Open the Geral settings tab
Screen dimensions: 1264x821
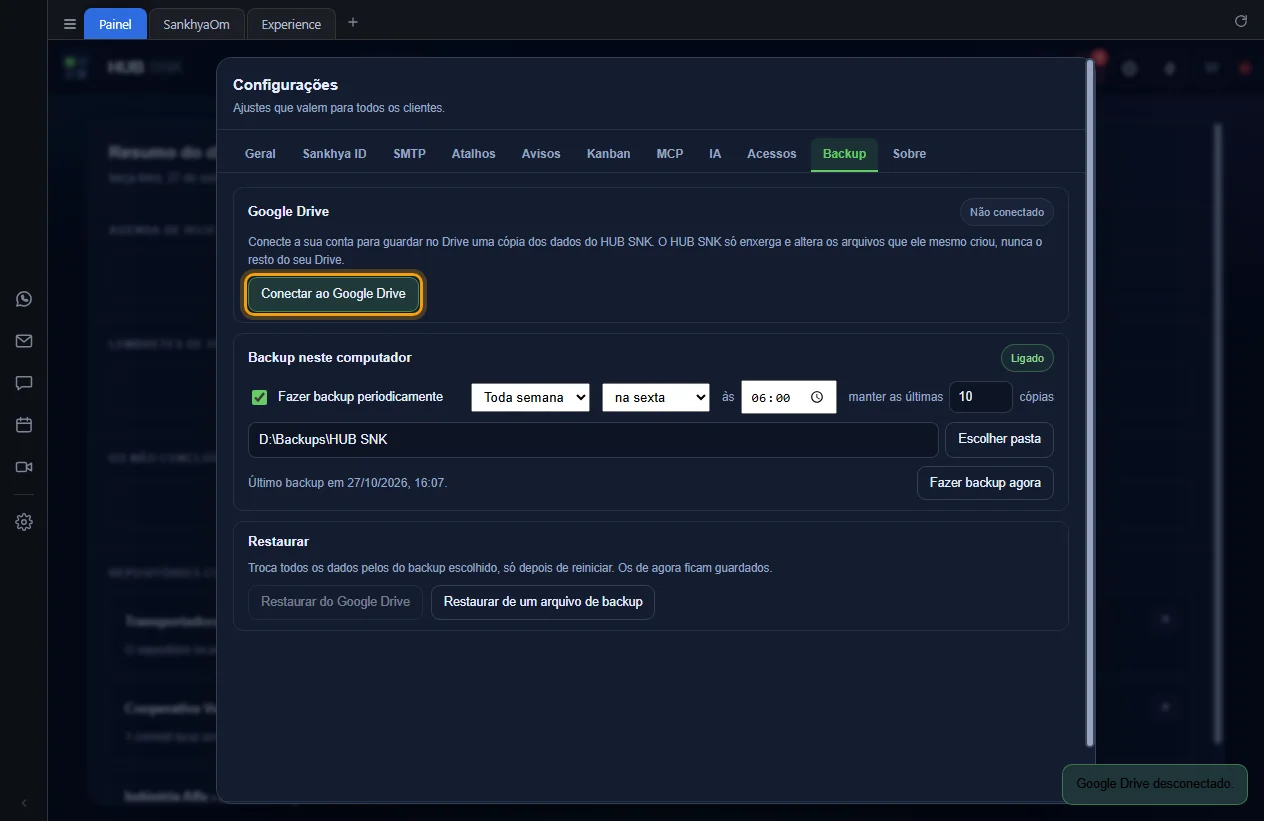[x=260, y=154]
